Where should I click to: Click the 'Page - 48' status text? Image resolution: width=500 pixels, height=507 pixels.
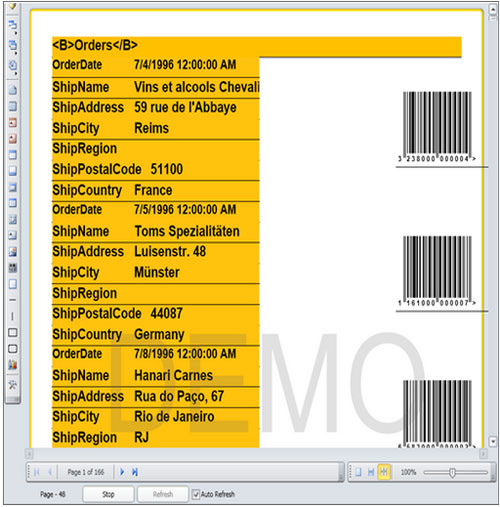52,494
